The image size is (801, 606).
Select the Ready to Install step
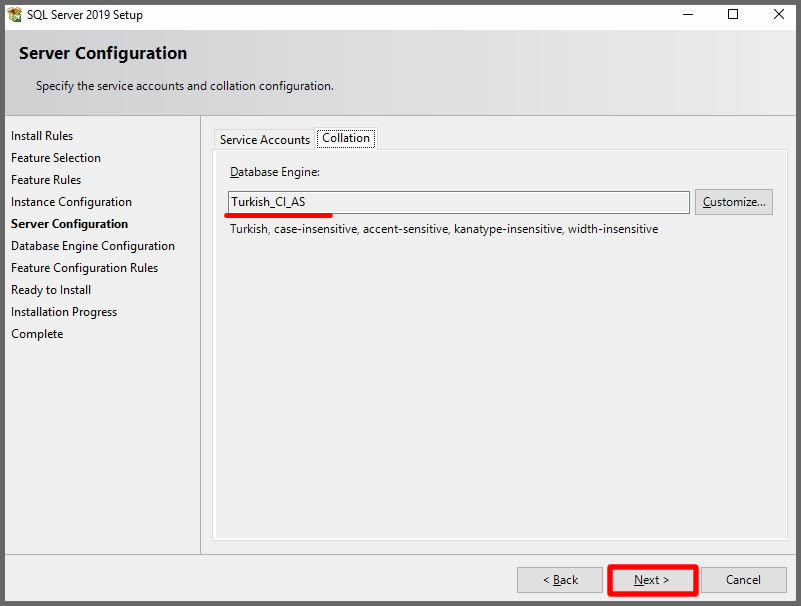51,290
